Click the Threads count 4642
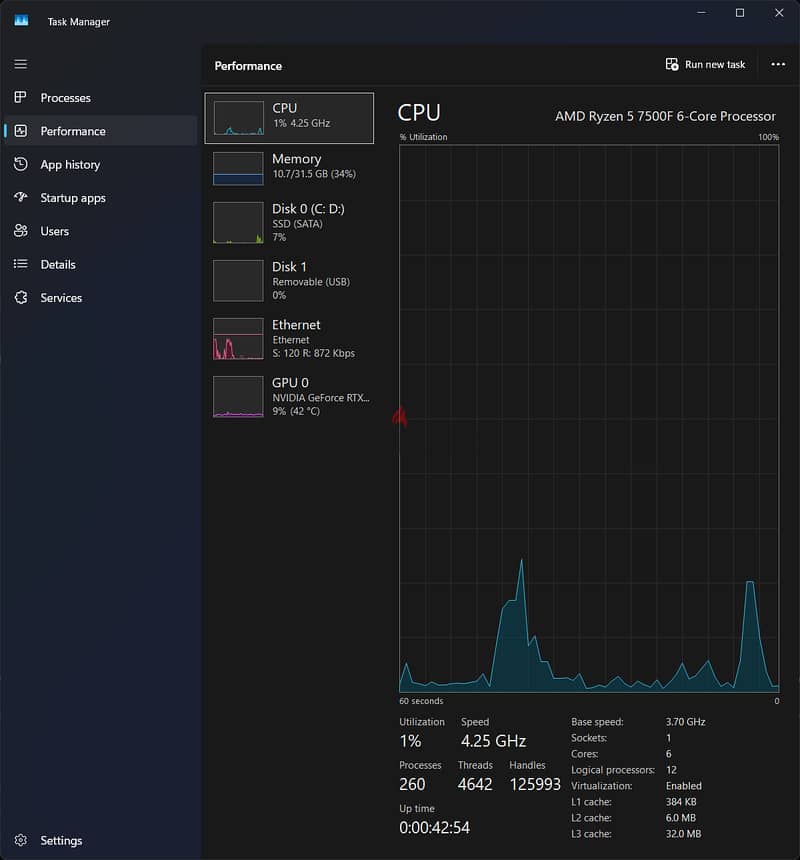 pos(475,784)
